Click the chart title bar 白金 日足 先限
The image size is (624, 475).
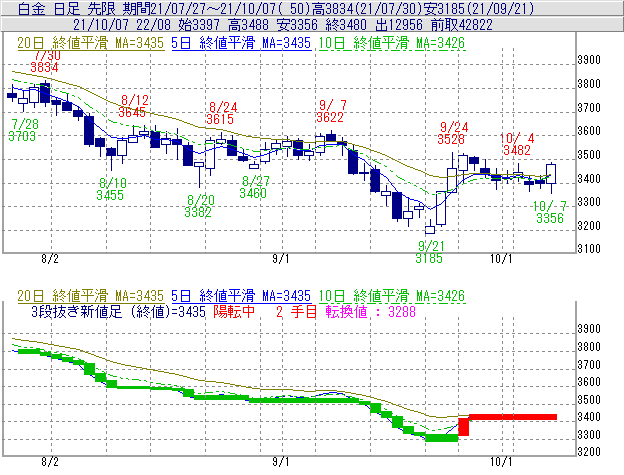[312, 8]
